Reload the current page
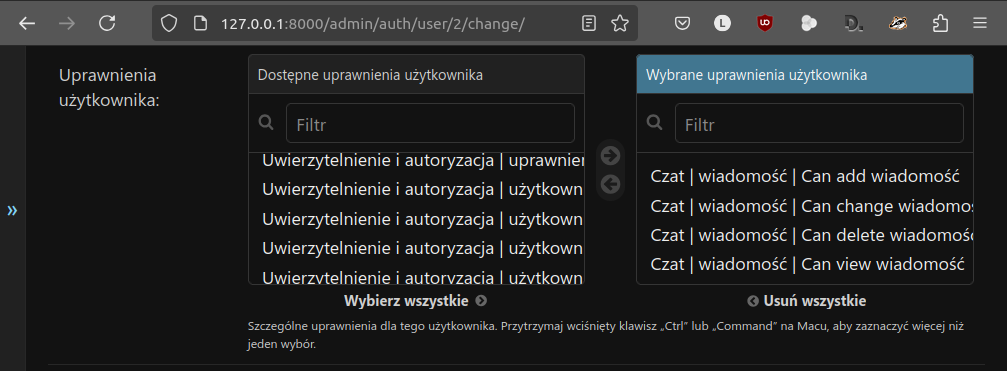 pos(107,24)
